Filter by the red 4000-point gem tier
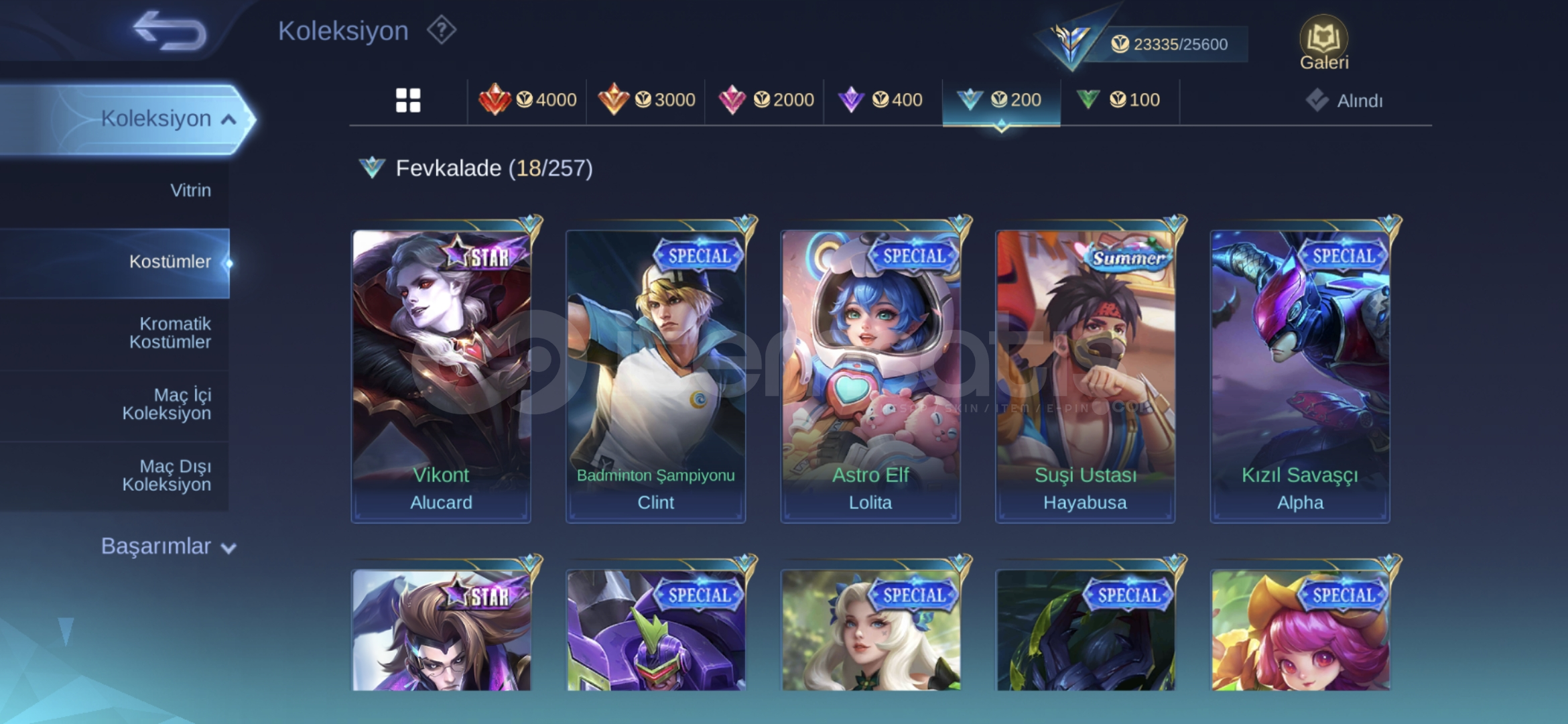Screen dimensions: 1568x724 (527, 100)
